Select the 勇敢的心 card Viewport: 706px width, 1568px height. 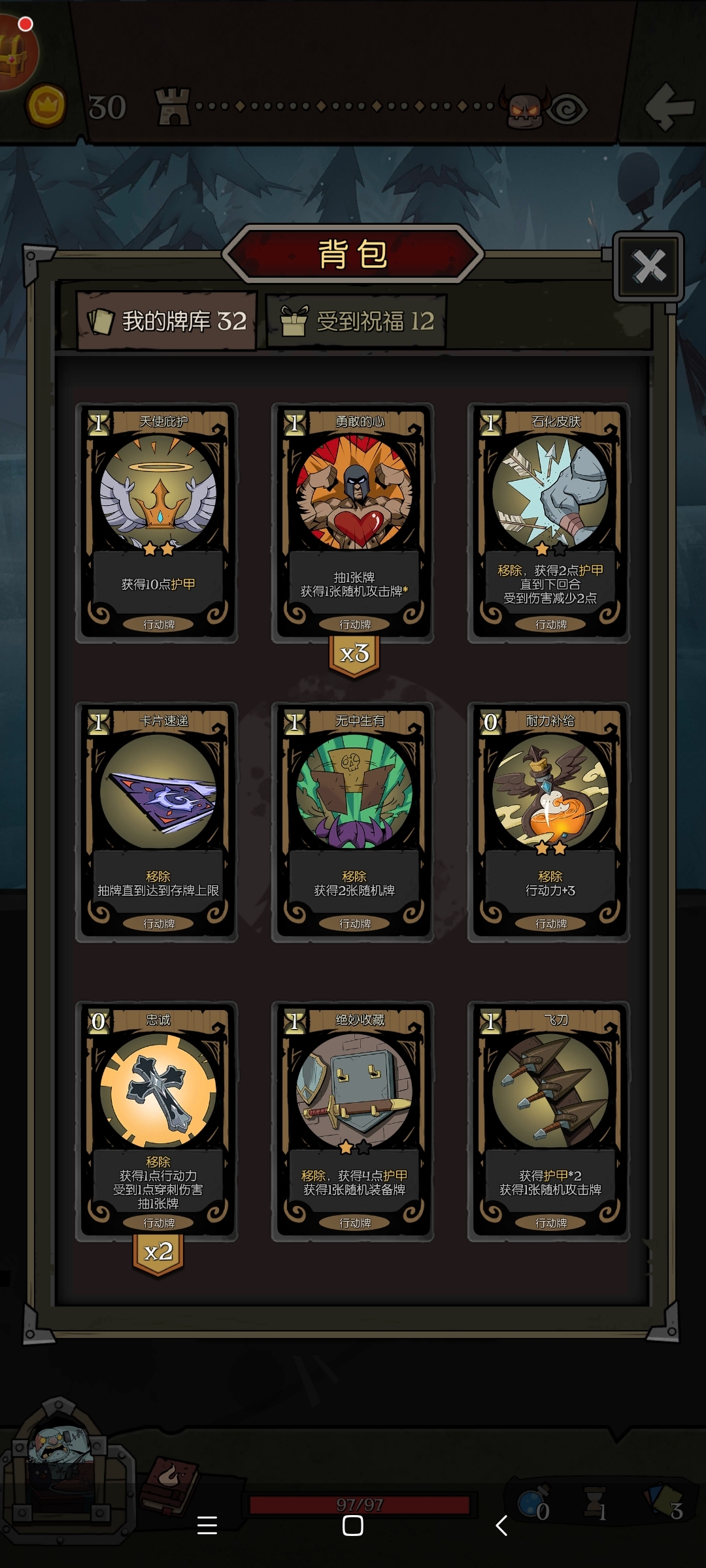click(353, 523)
